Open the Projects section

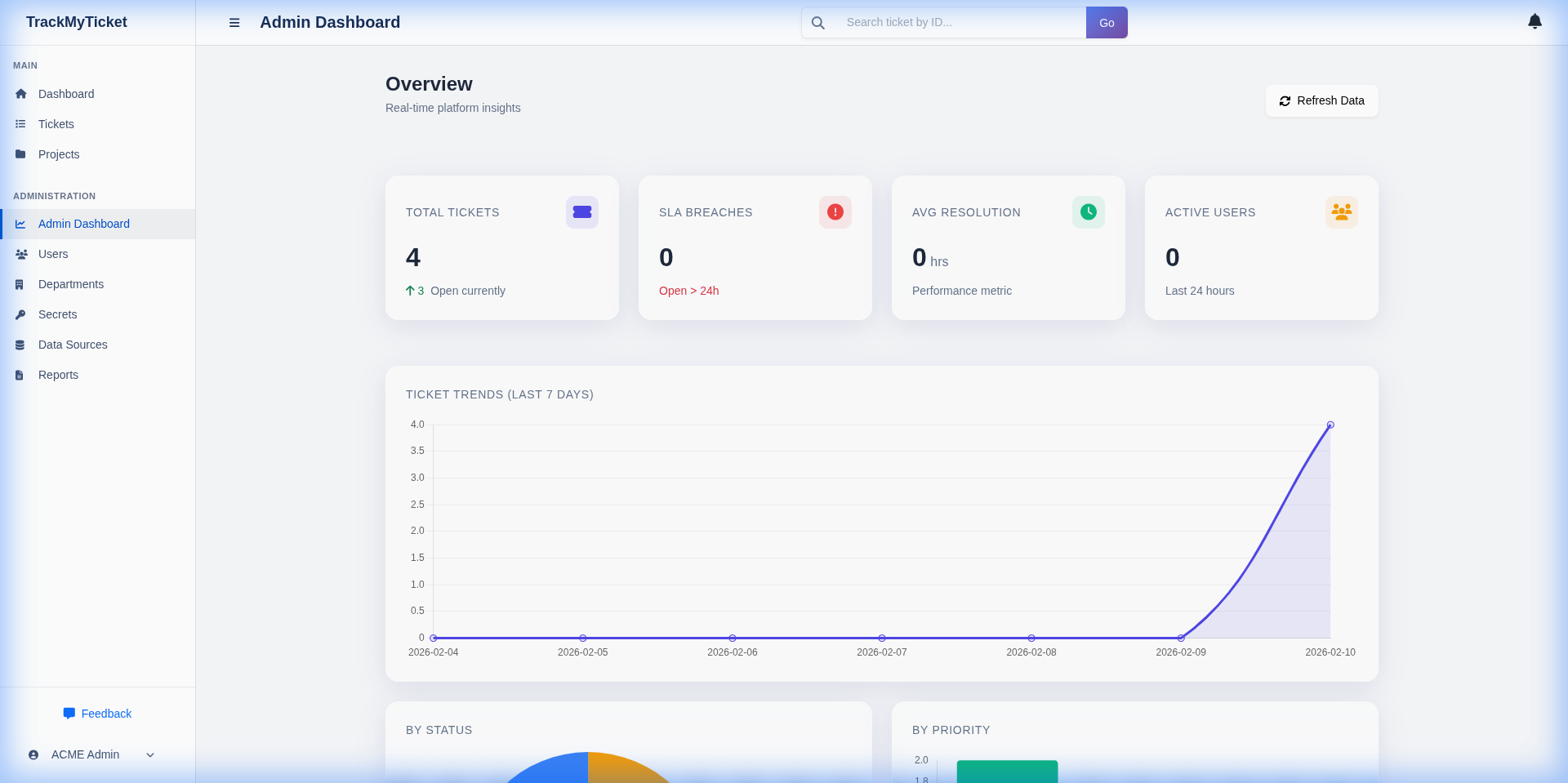pos(97,154)
